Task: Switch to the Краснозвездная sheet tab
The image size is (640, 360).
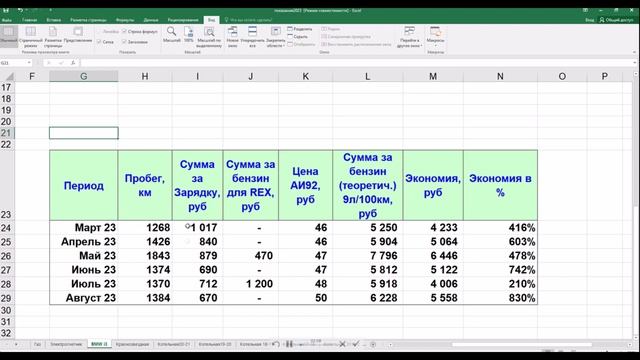Action: [132, 344]
